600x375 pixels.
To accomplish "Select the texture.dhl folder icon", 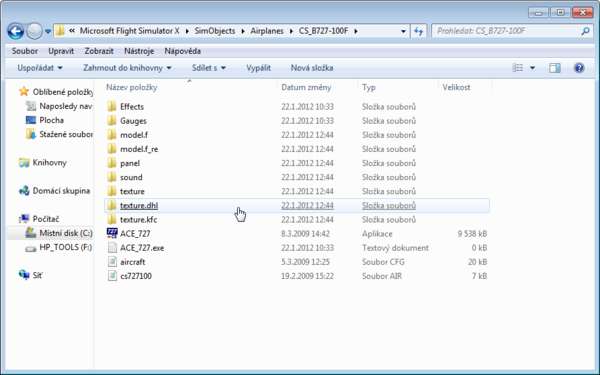I will 112,205.
